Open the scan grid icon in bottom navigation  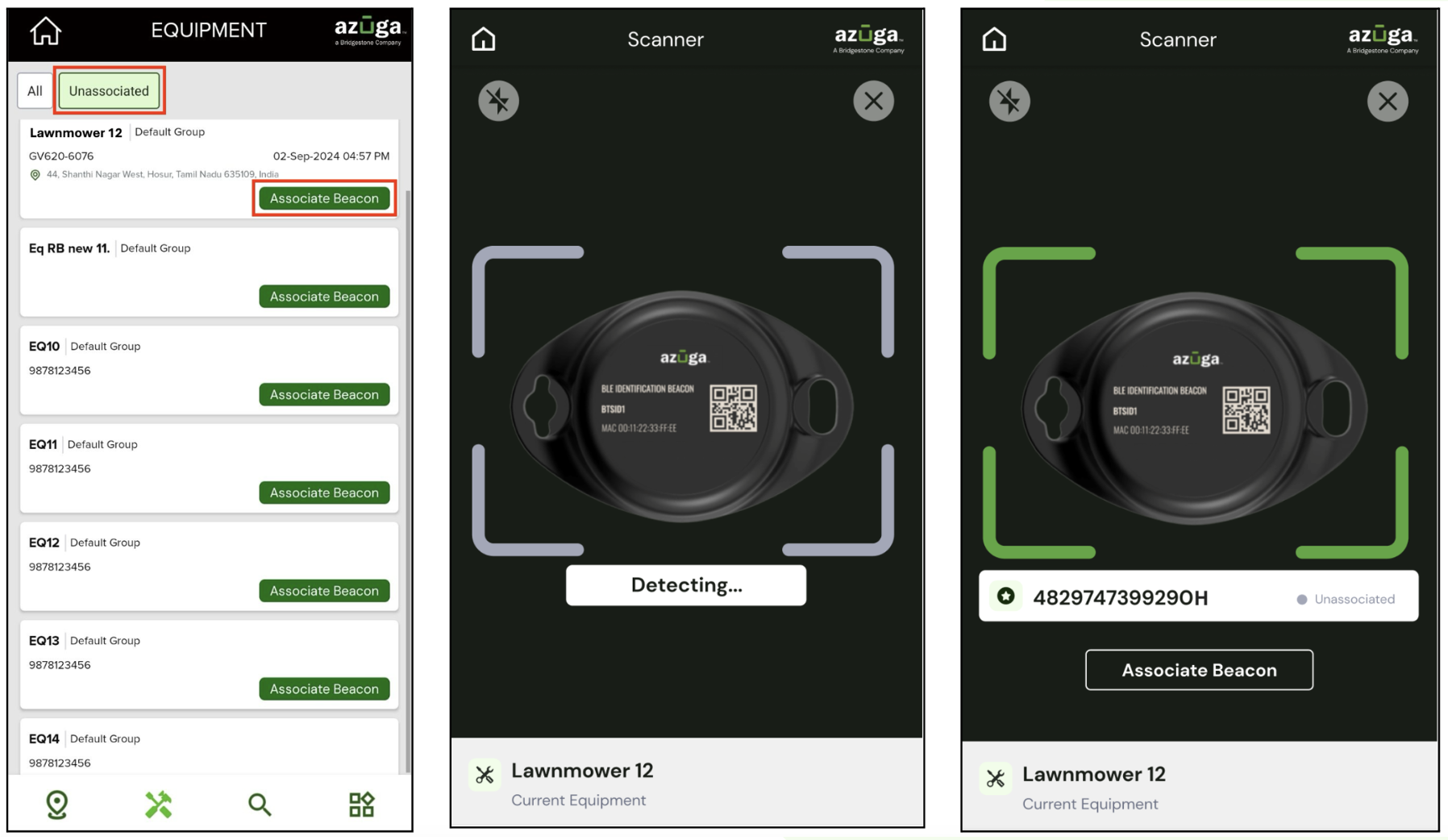361,804
